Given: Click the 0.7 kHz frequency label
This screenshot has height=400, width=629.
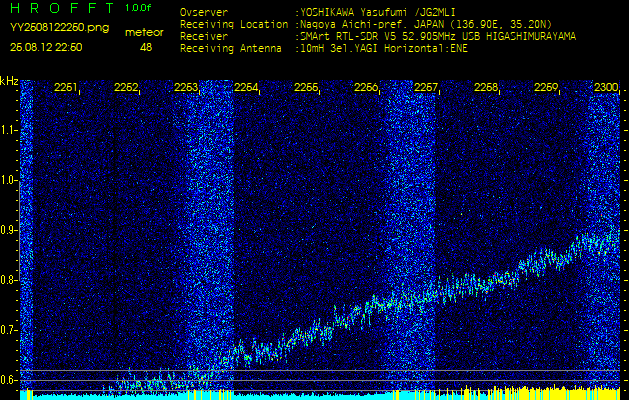Looking at the screenshot, I should point(9,330).
